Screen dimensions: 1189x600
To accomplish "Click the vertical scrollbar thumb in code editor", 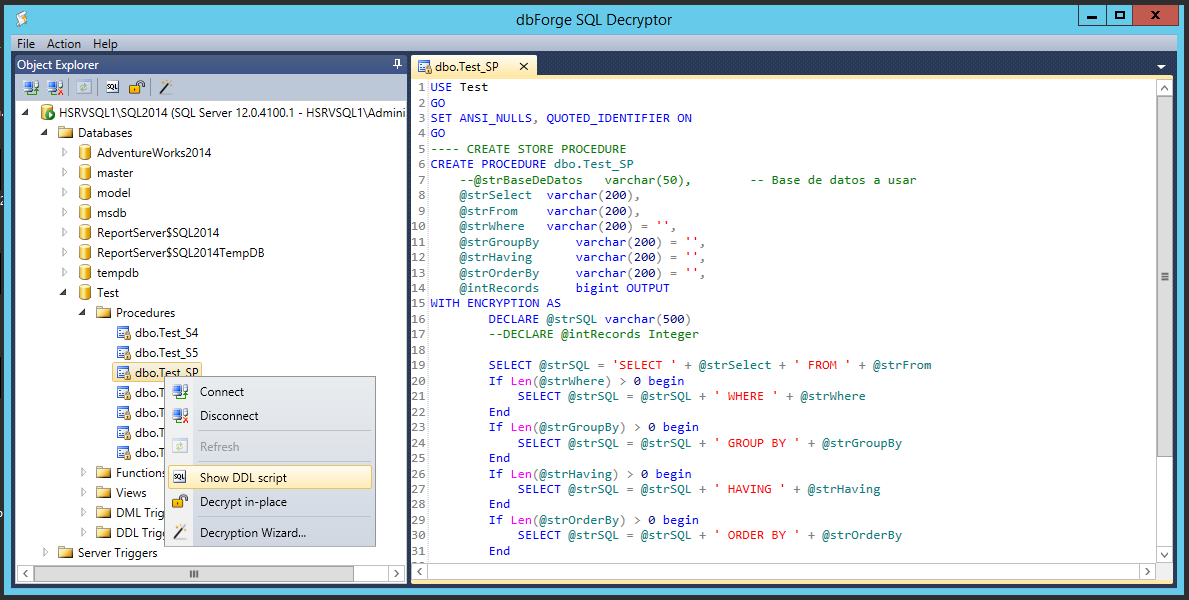I will [x=1165, y=278].
